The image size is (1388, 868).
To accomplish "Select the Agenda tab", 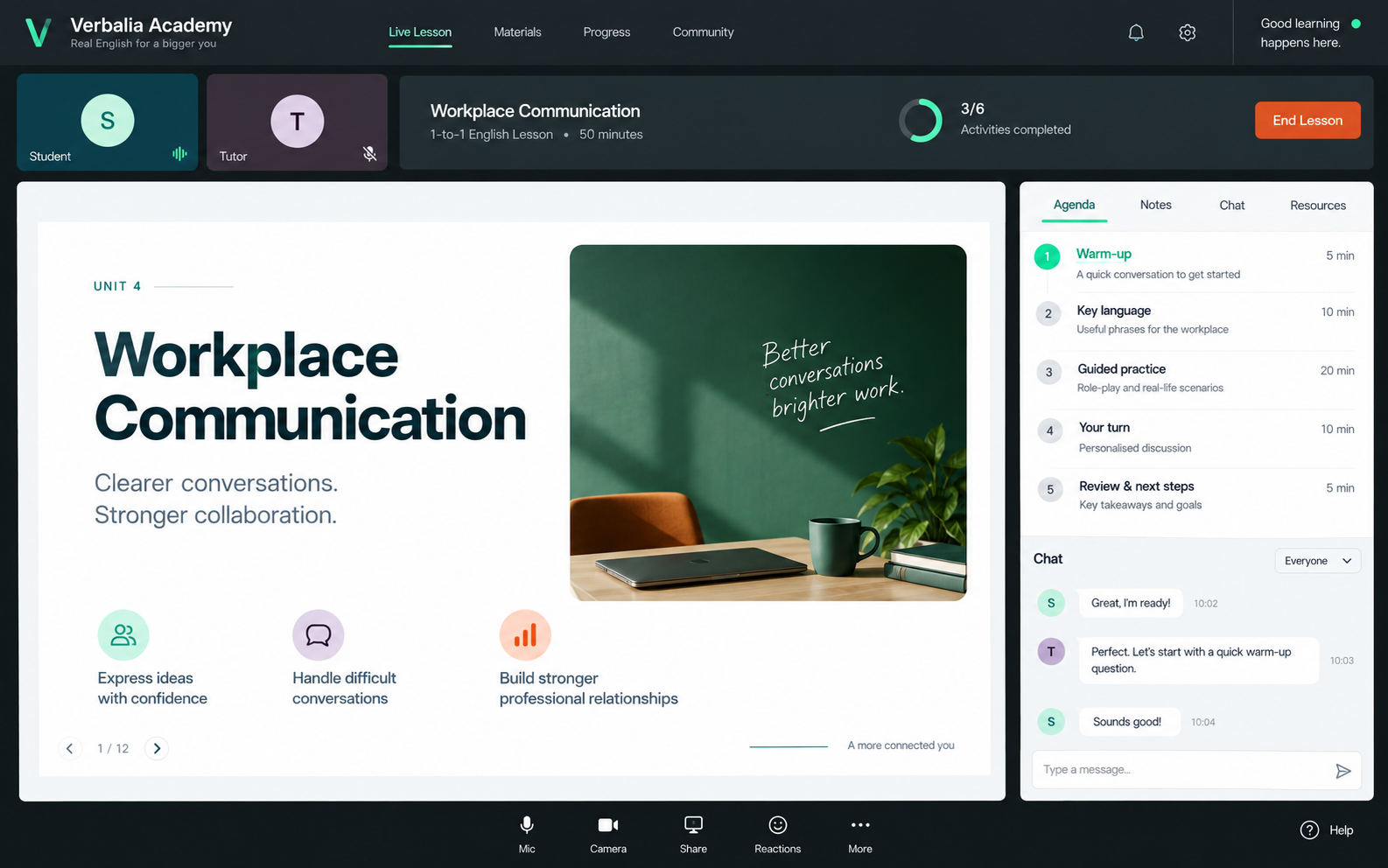I will point(1074,205).
